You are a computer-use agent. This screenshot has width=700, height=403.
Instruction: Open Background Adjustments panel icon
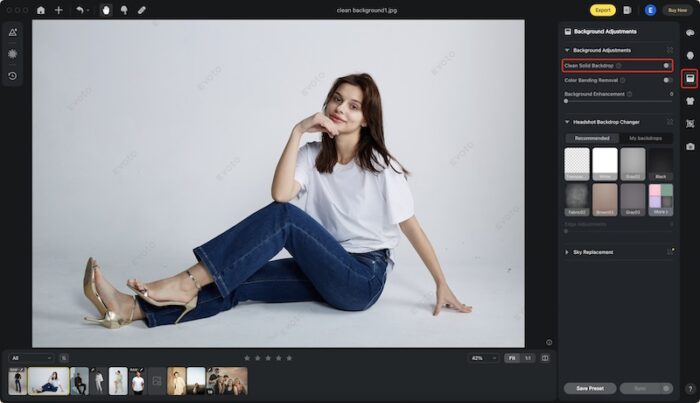(690, 79)
